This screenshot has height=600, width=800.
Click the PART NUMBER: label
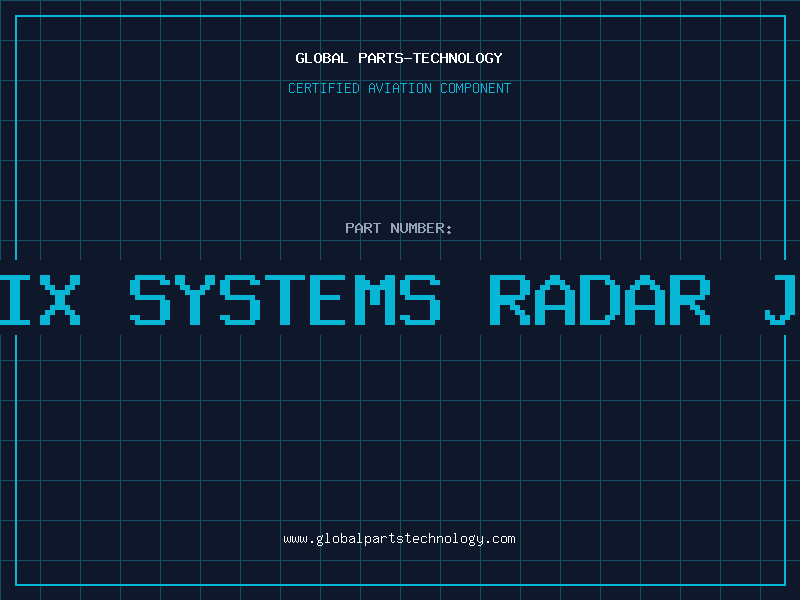click(x=399, y=228)
